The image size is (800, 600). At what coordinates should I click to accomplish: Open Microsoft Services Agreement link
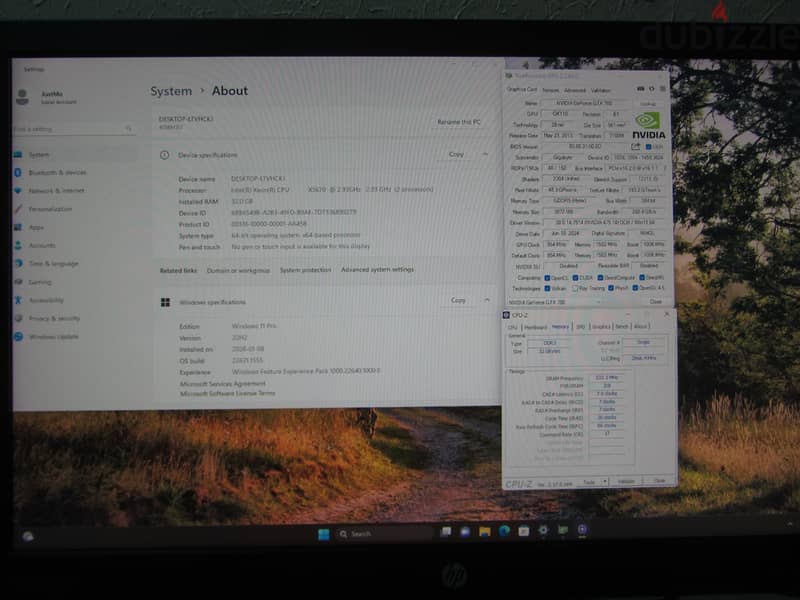[222, 384]
